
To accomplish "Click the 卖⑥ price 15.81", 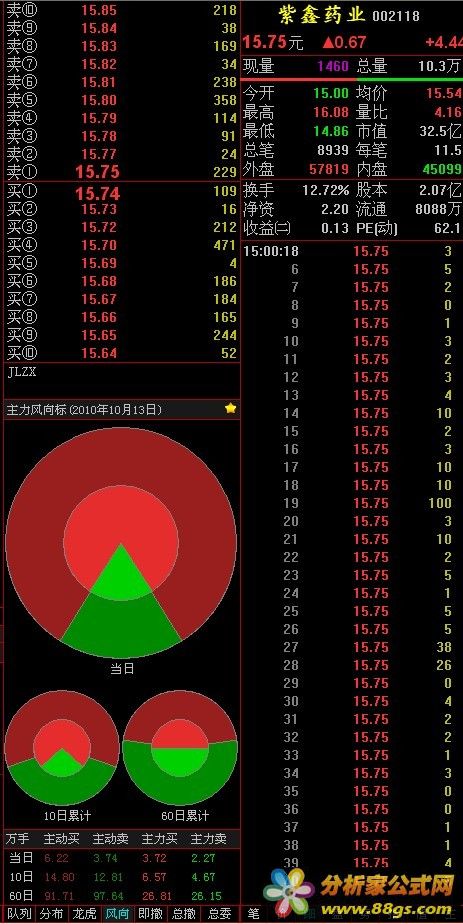I will click(x=99, y=82).
